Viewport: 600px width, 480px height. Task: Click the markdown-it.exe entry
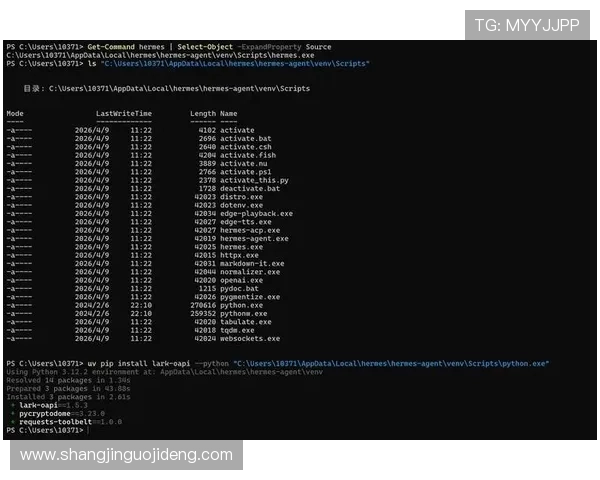(x=252, y=264)
